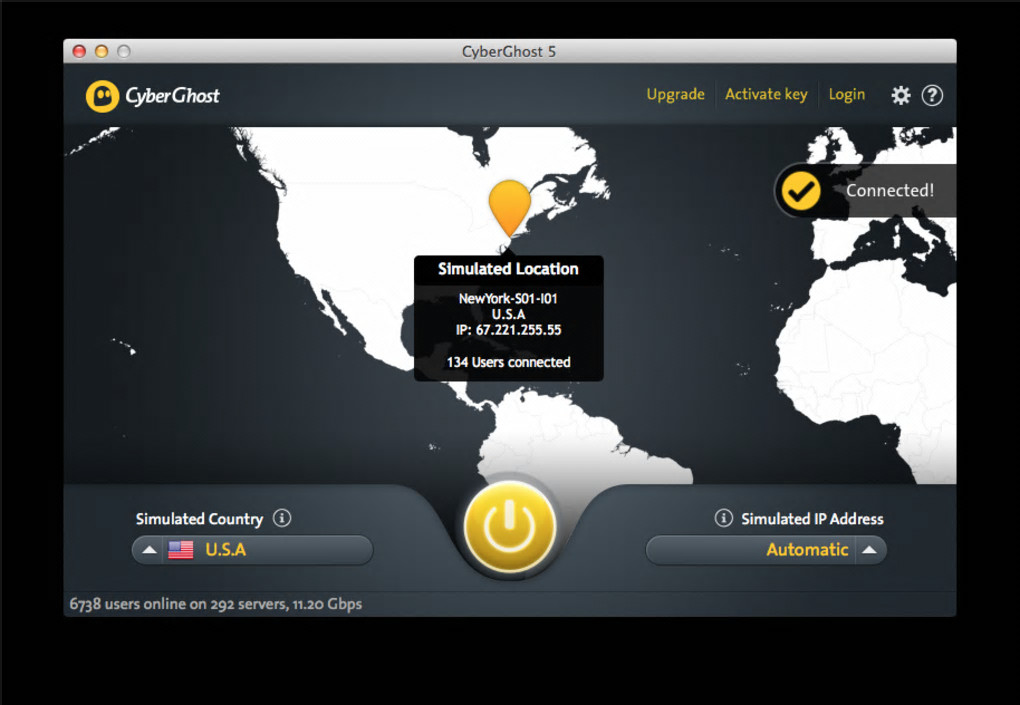Click the Simulated Location popup title
The height and width of the screenshot is (705, 1020).
coord(508,269)
